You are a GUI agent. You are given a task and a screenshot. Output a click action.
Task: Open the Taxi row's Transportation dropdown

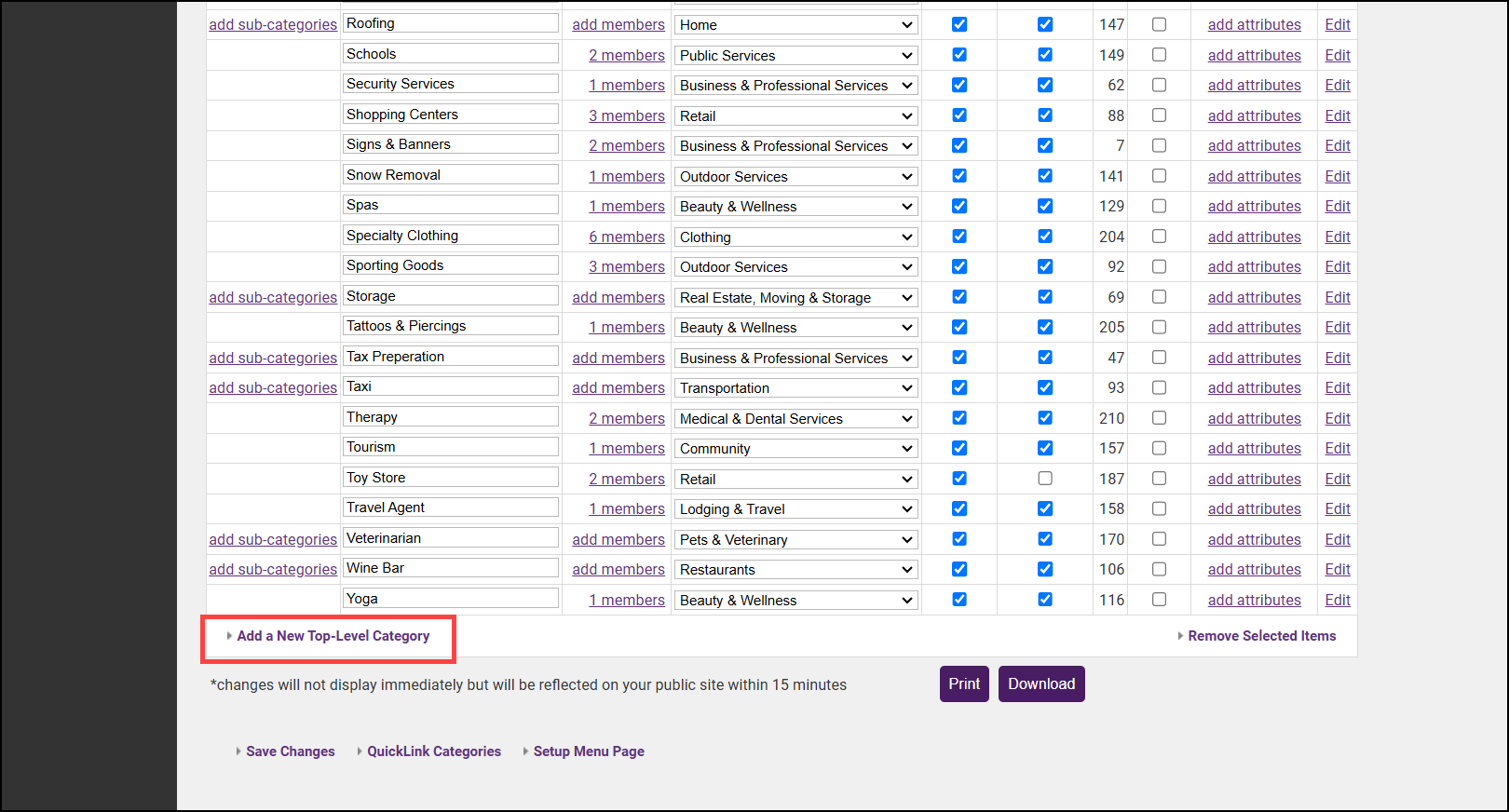tap(795, 388)
